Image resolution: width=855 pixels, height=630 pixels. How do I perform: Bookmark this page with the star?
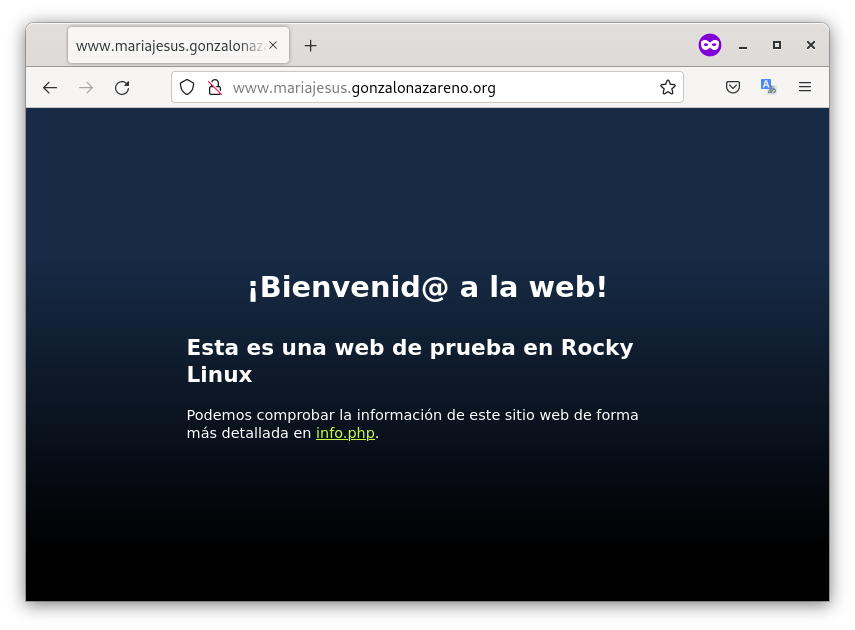[x=667, y=88]
